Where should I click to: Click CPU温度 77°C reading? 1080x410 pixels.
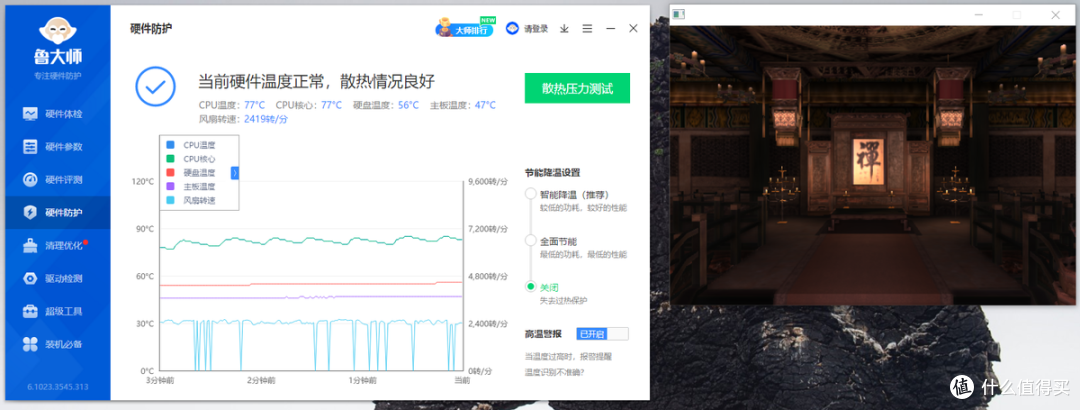click(231, 105)
